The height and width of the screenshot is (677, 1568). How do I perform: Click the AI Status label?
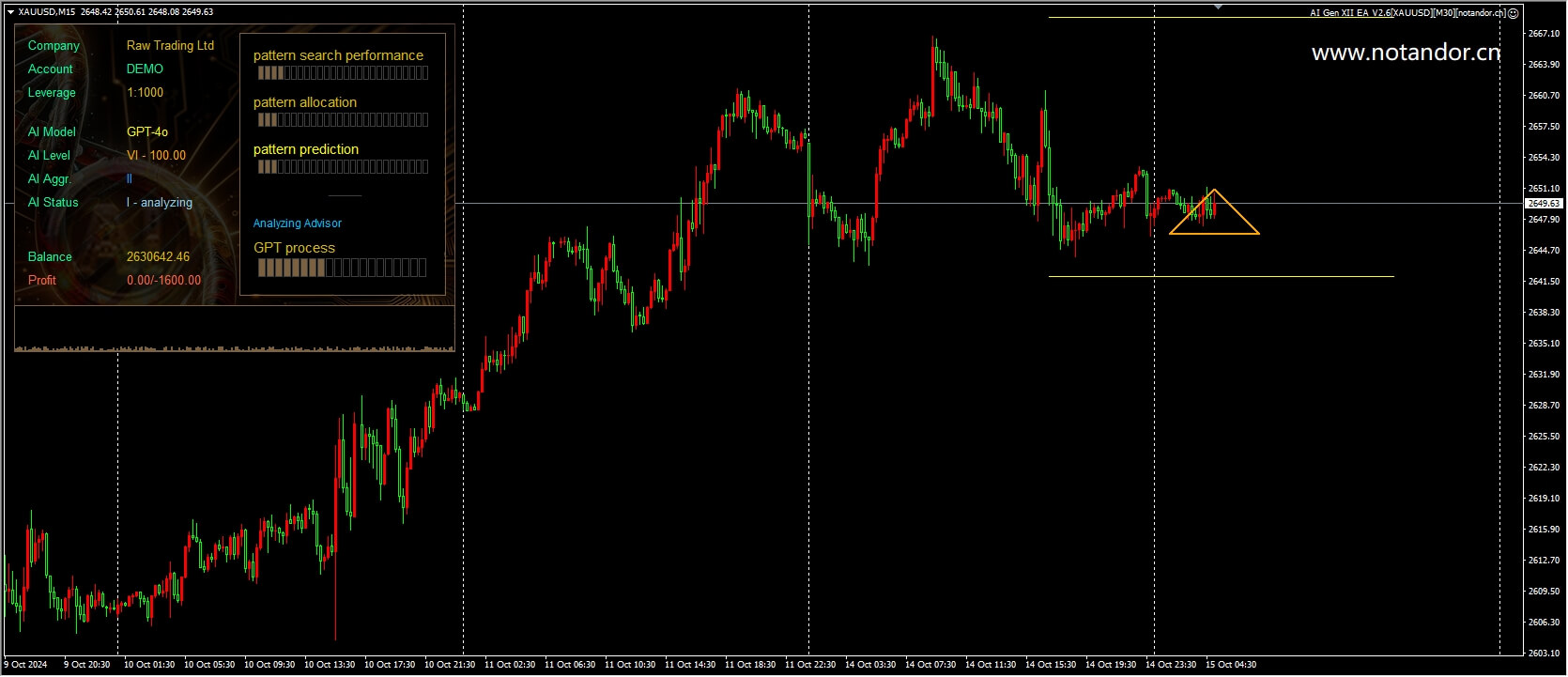pos(53,203)
